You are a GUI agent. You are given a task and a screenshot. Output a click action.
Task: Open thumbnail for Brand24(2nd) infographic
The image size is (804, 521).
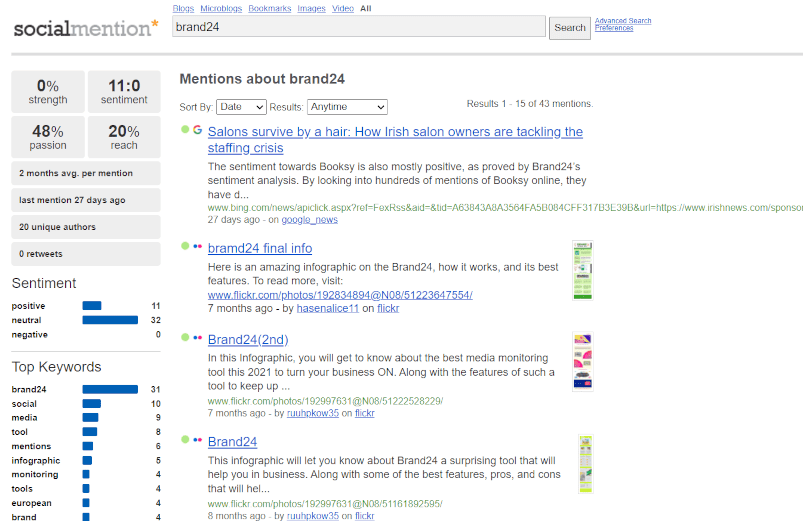[x=582, y=362]
